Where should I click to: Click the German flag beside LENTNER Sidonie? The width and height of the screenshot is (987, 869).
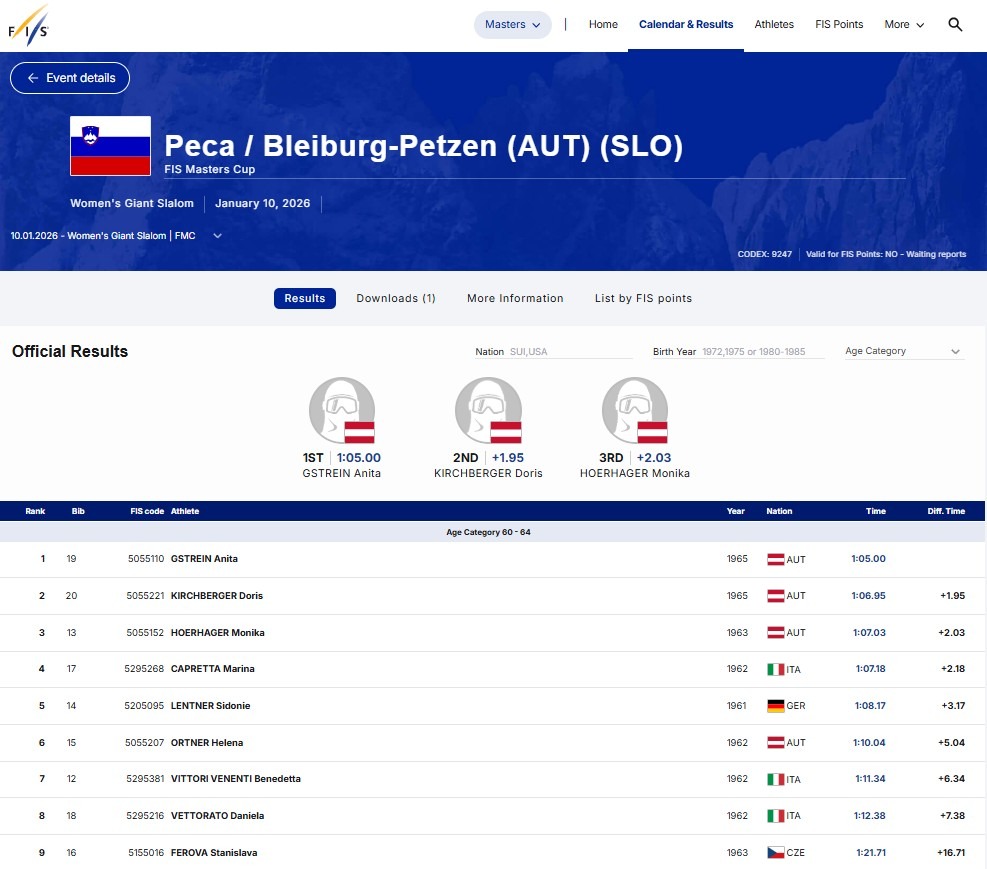775,706
